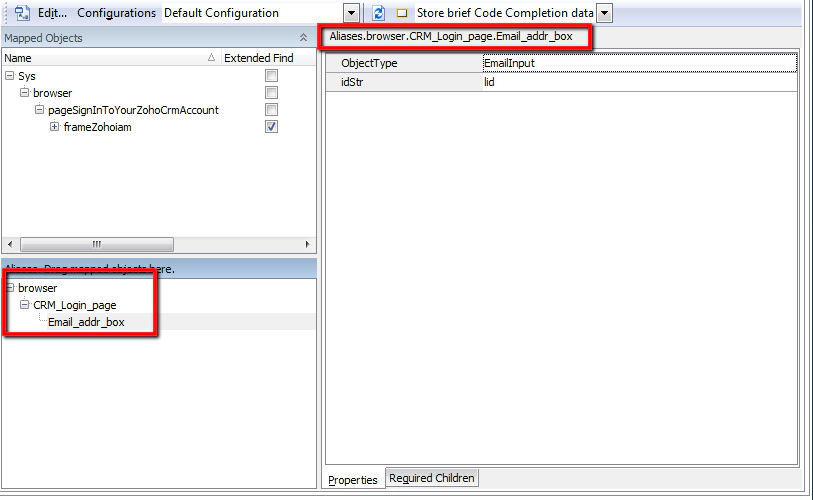
Task: Toggle Extended Find for pageSignInToYourZohoCrmAccount
Action: (271, 109)
